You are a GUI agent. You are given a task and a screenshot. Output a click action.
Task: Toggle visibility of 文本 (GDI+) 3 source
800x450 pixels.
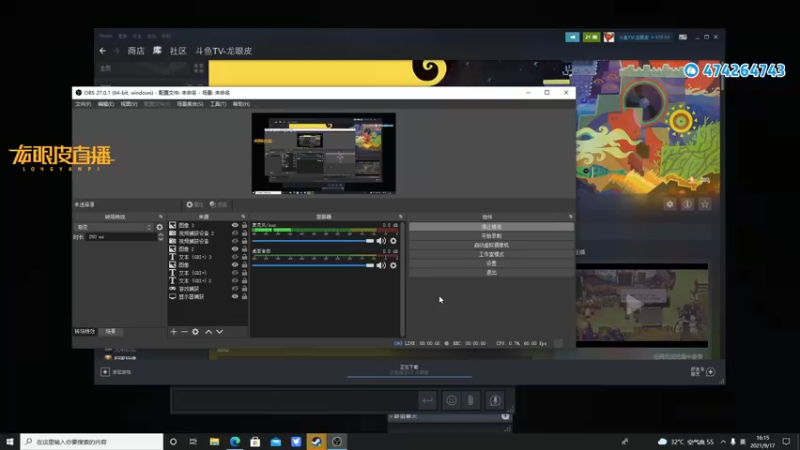click(235, 257)
